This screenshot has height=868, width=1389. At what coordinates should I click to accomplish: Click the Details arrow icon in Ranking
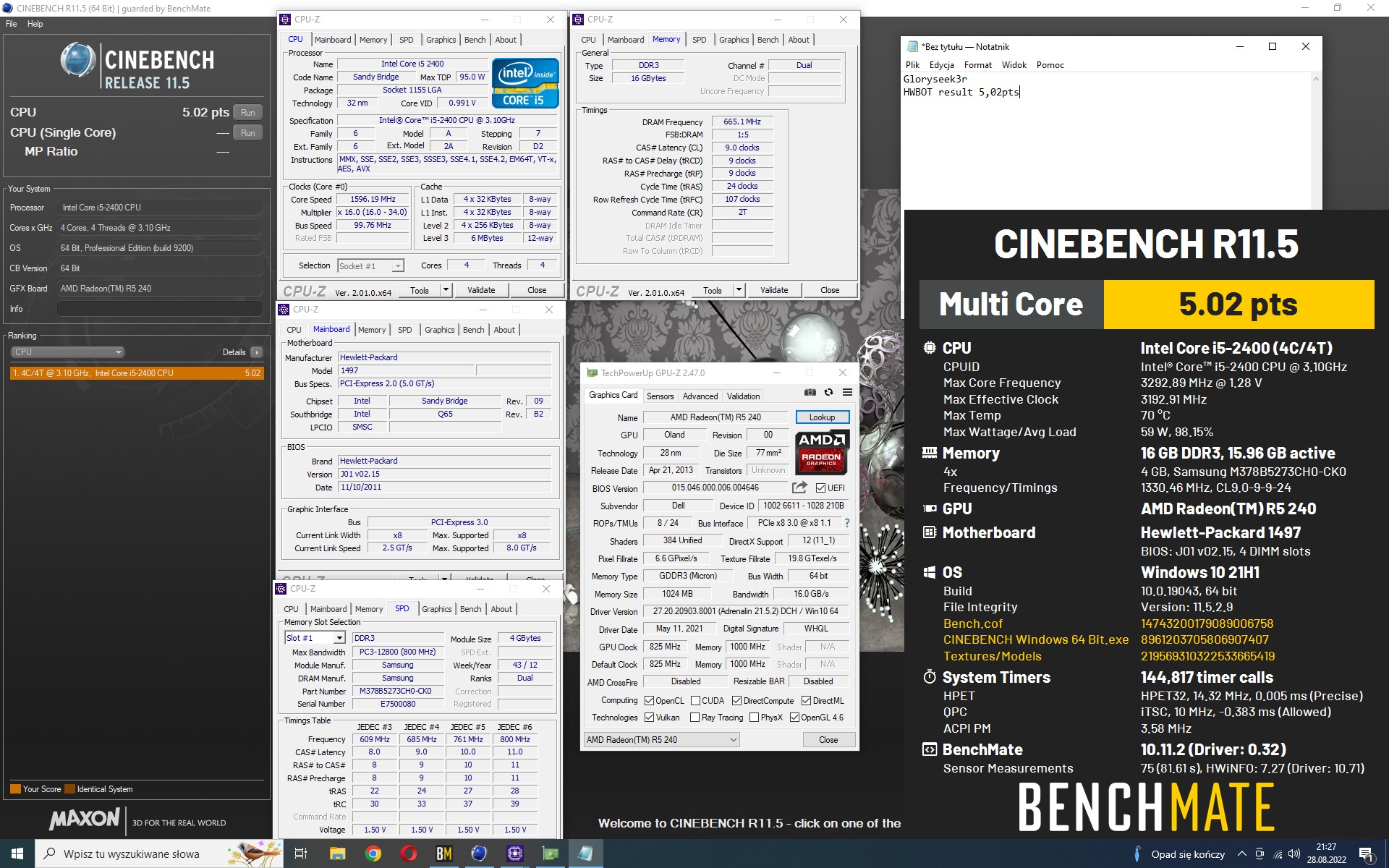(257, 352)
